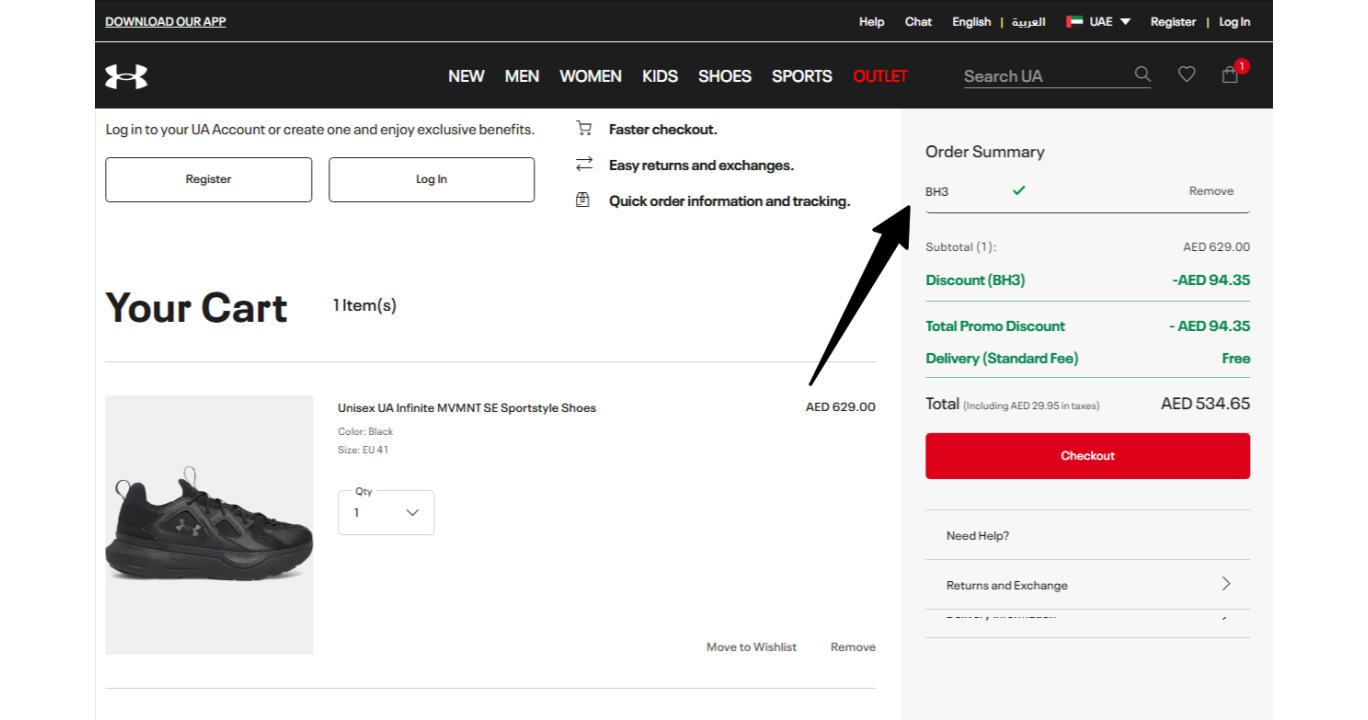Screen dimensions: 1368x720
Task: Click the 1 Item(s) count text
Action: tap(365, 305)
